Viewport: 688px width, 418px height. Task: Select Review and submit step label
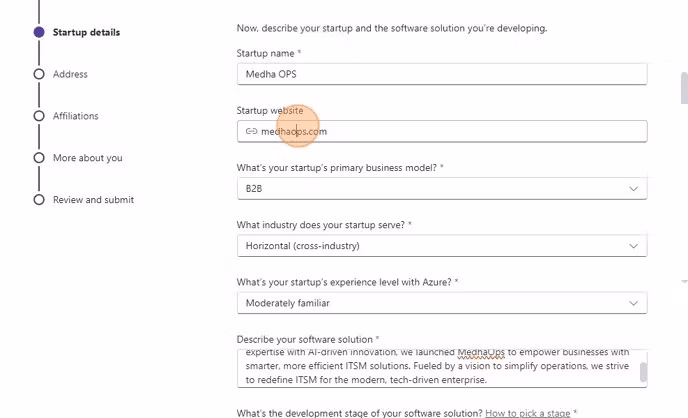[93, 200]
